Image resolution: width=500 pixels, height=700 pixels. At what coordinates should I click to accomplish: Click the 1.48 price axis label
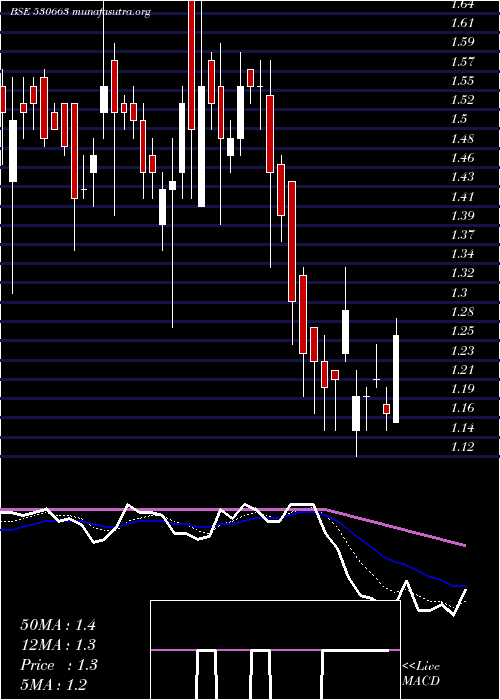(462, 139)
